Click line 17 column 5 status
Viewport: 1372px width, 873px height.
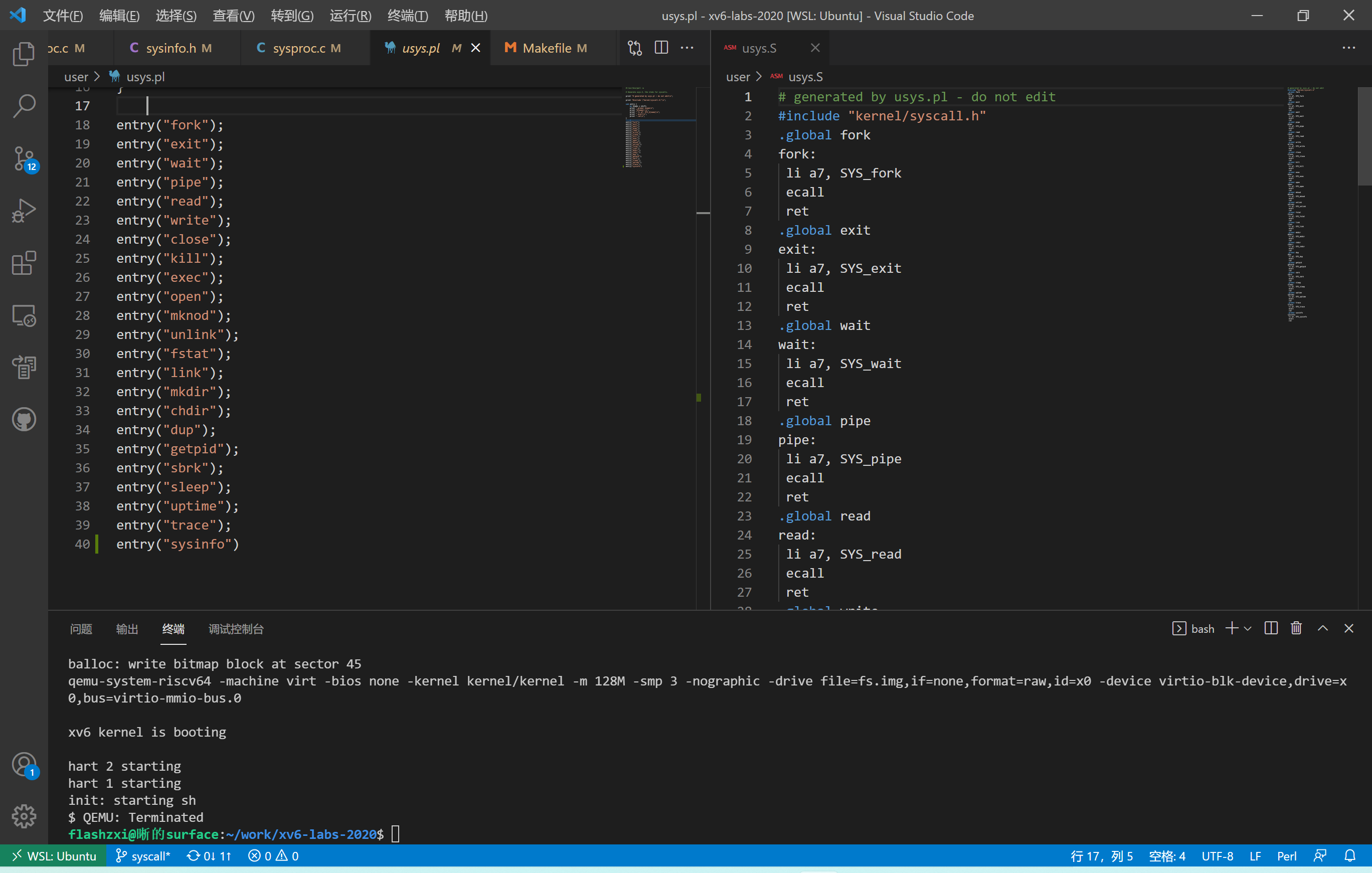click(x=1101, y=856)
